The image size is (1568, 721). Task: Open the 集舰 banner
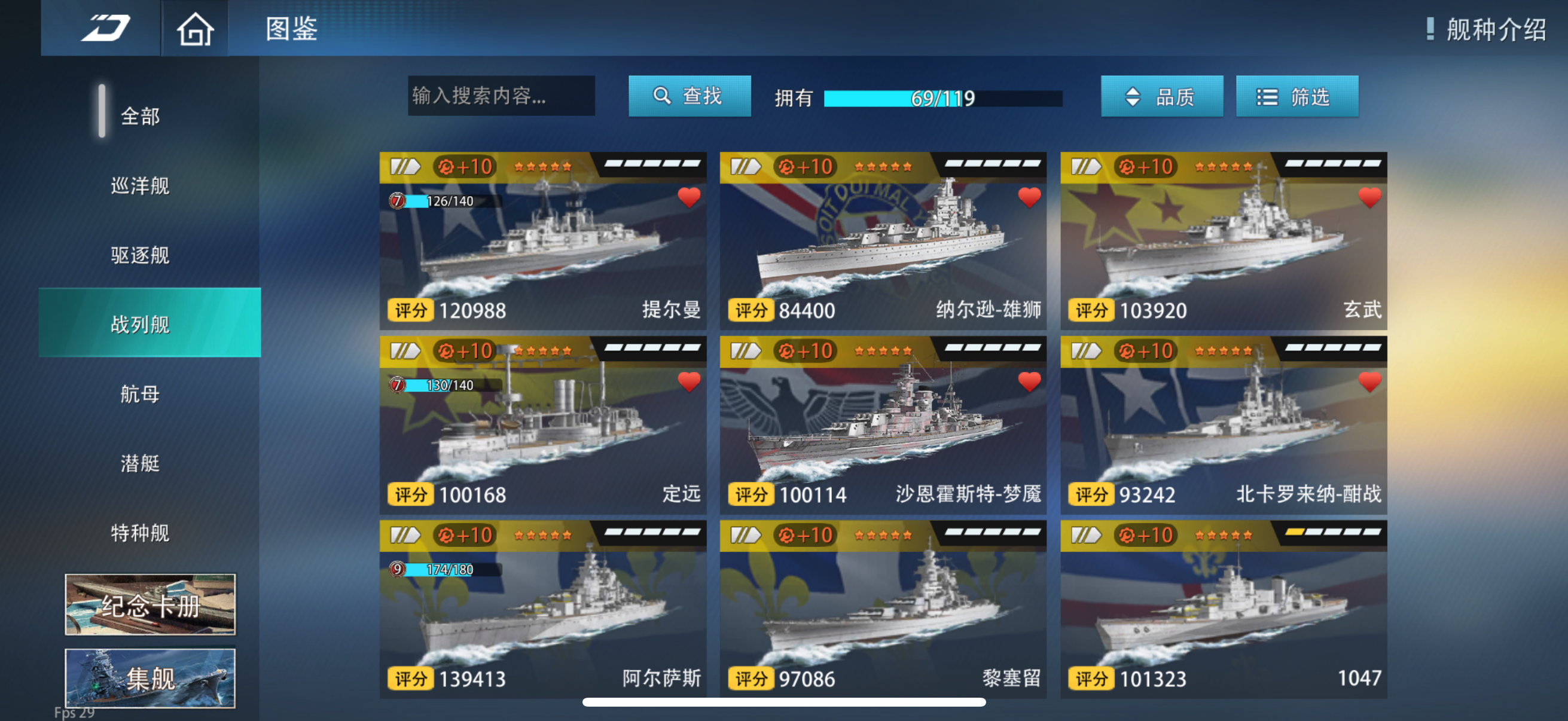pyautogui.click(x=150, y=678)
